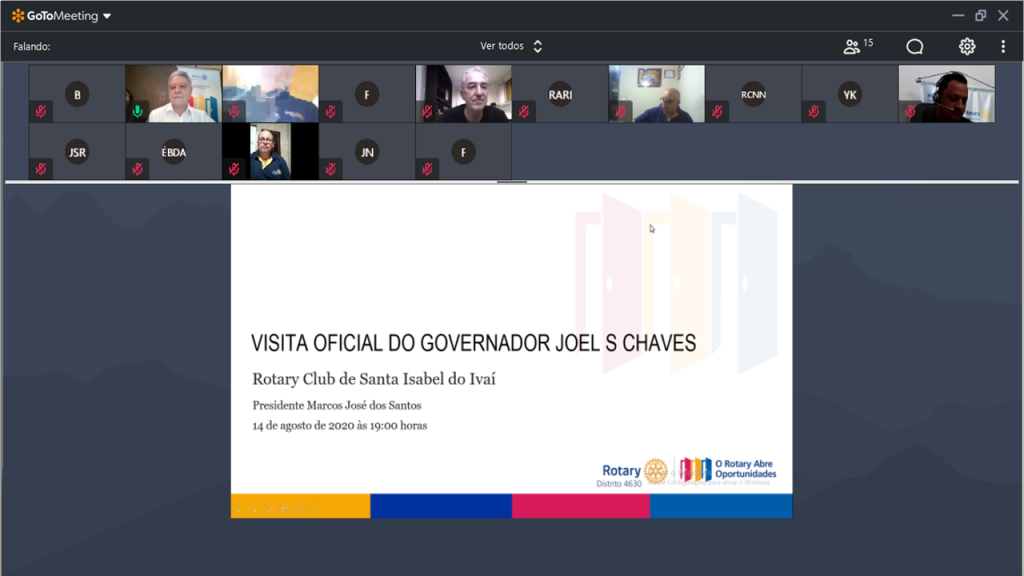Click the resize handle below the camera strip
1024x576 pixels.
(x=512, y=182)
